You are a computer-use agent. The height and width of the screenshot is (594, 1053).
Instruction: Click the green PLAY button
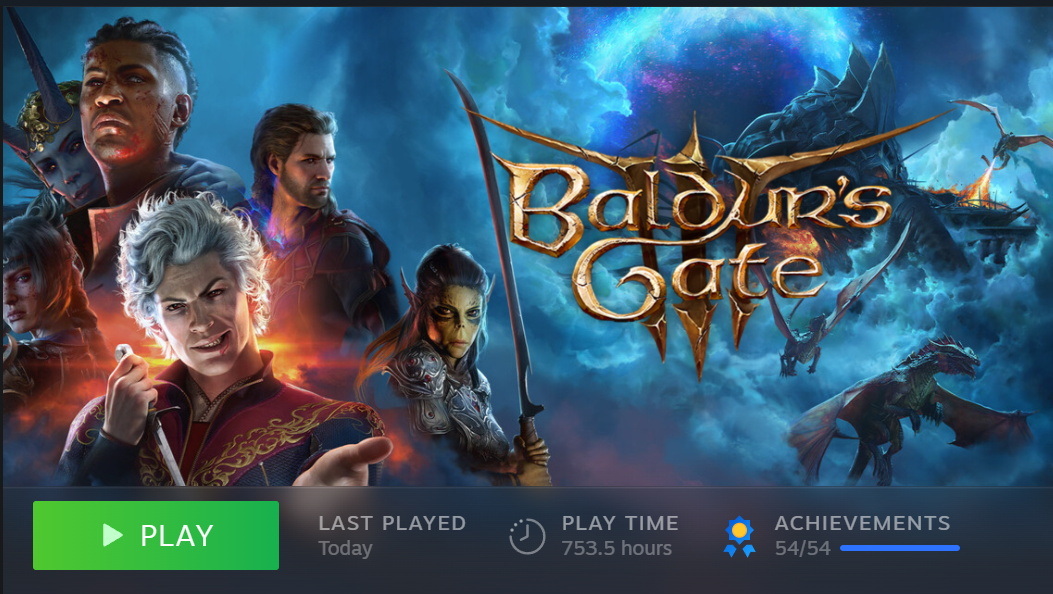tap(156, 535)
